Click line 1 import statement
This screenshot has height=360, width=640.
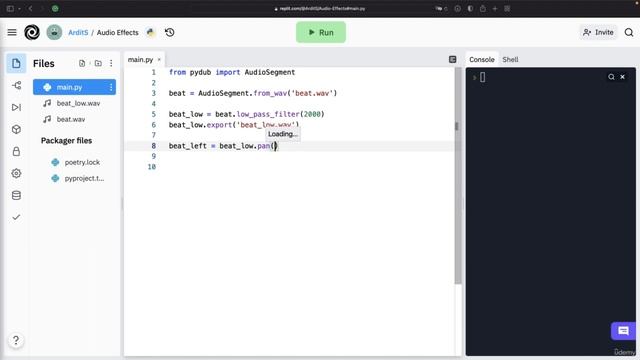(x=232, y=72)
